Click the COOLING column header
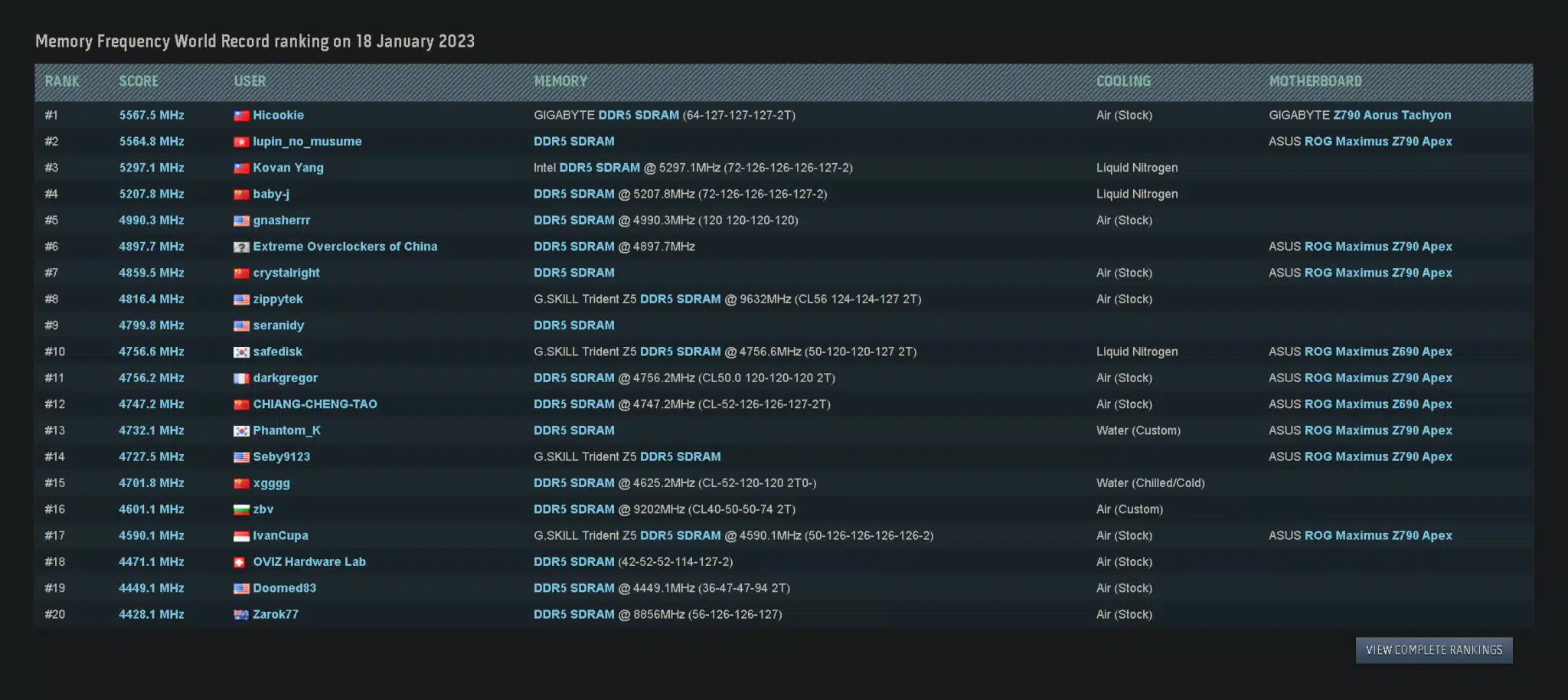 tap(1123, 81)
